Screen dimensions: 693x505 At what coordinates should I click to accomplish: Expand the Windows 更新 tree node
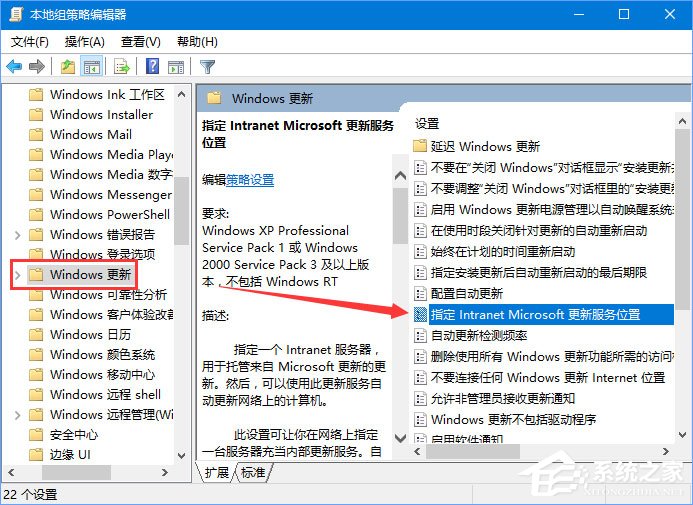tap(17, 275)
